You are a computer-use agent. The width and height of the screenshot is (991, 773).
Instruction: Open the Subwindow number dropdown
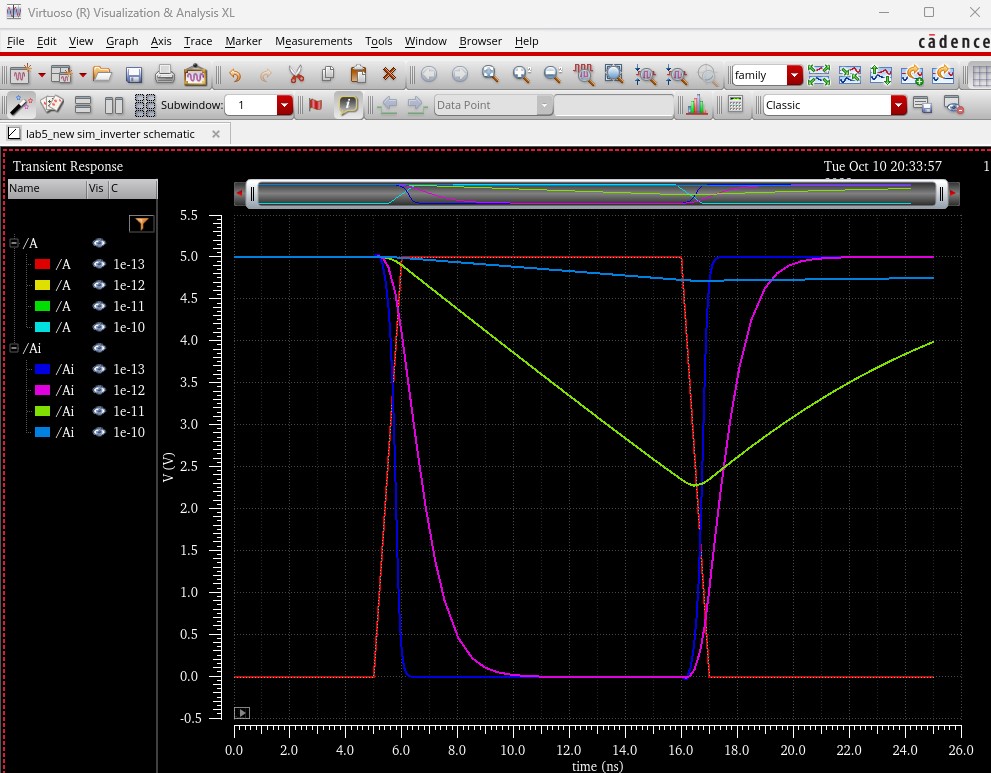point(284,105)
